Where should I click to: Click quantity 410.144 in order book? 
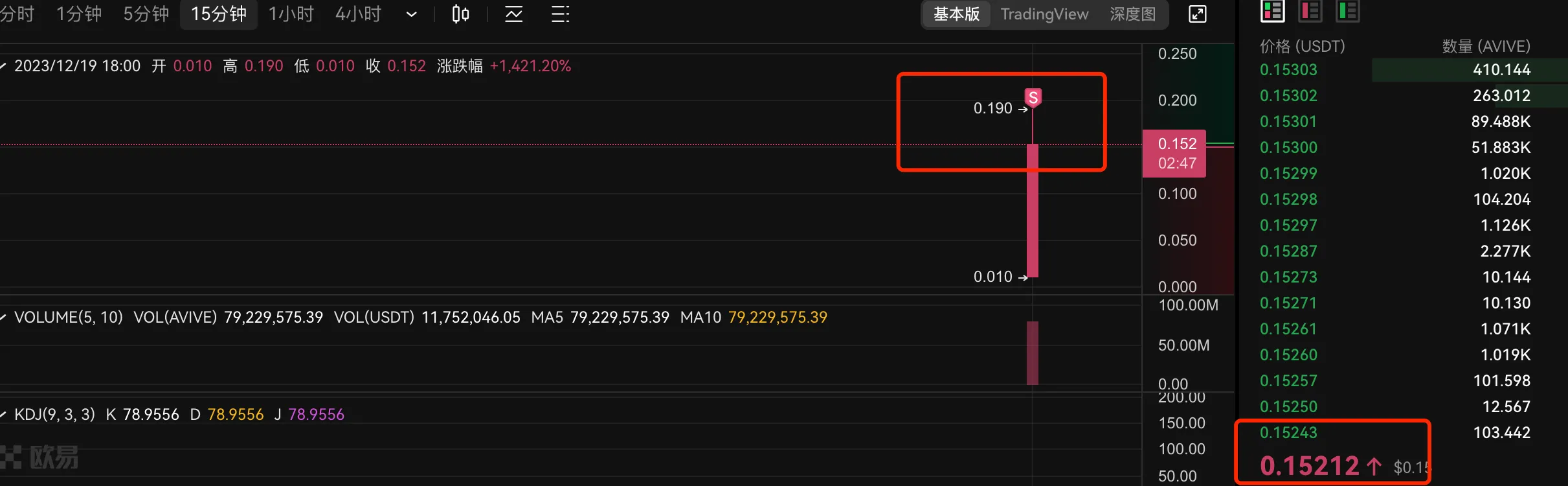1502,69
